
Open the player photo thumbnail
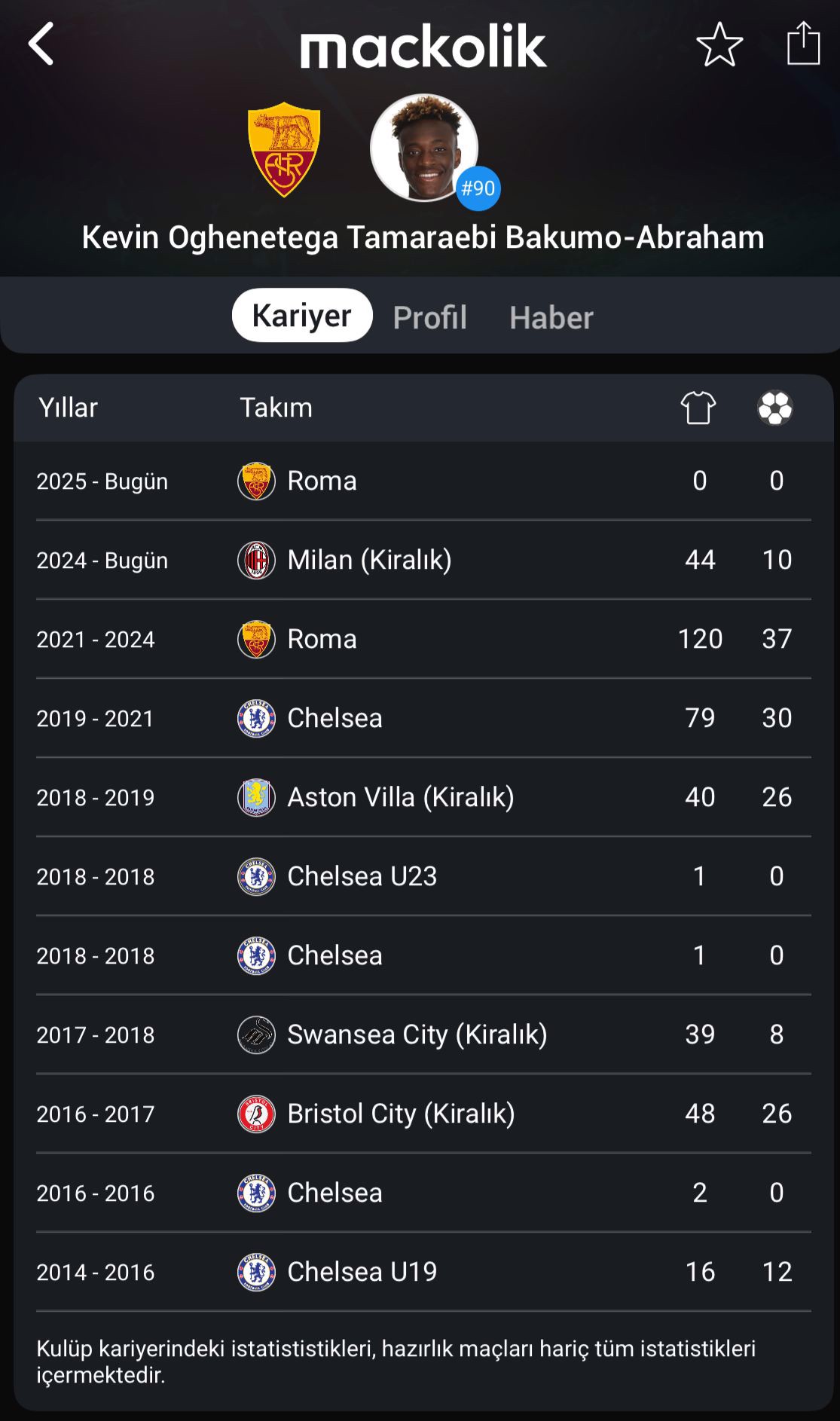point(423,148)
